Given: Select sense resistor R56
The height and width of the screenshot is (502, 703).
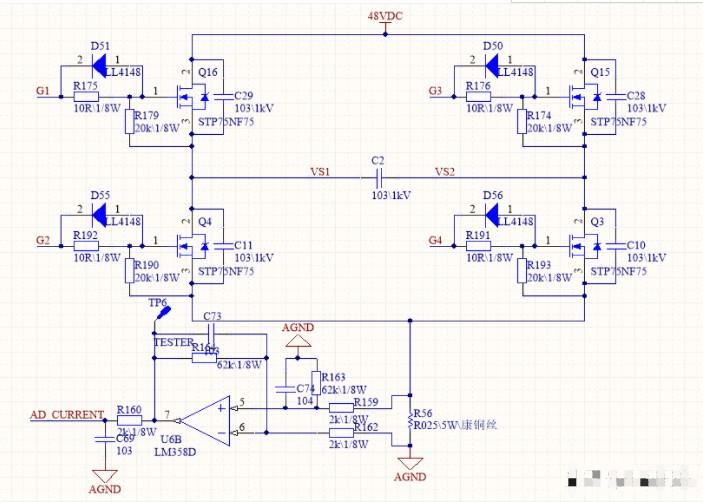Looking at the screenshot, I should tap(410, 420).
